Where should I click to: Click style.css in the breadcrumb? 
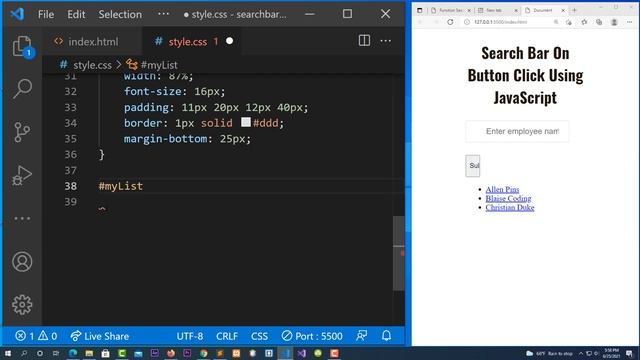point(92,65)
